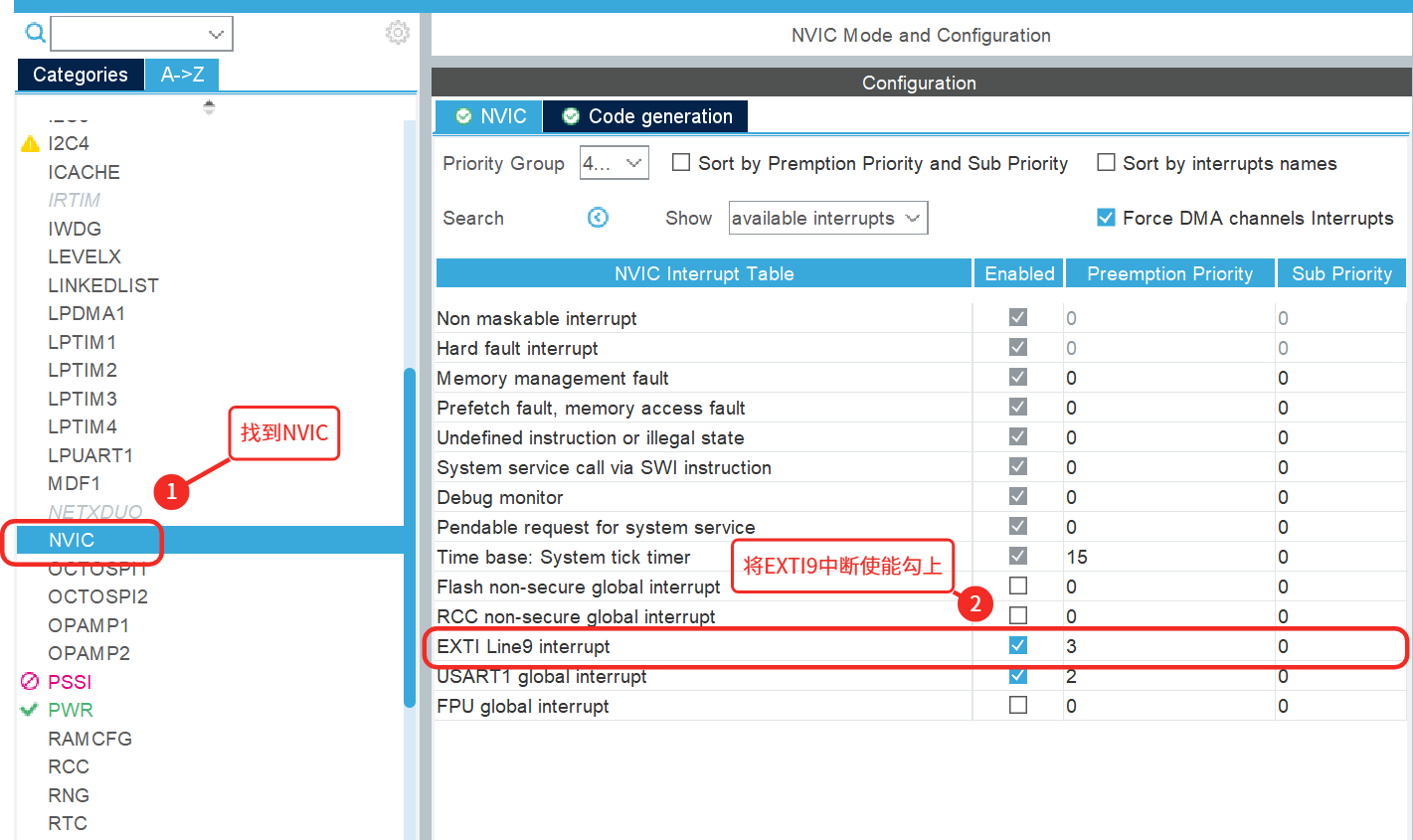This screenshot has height=840, width=1413.
Task: Select LPTIM2 in the list
Action: point(83,370)
